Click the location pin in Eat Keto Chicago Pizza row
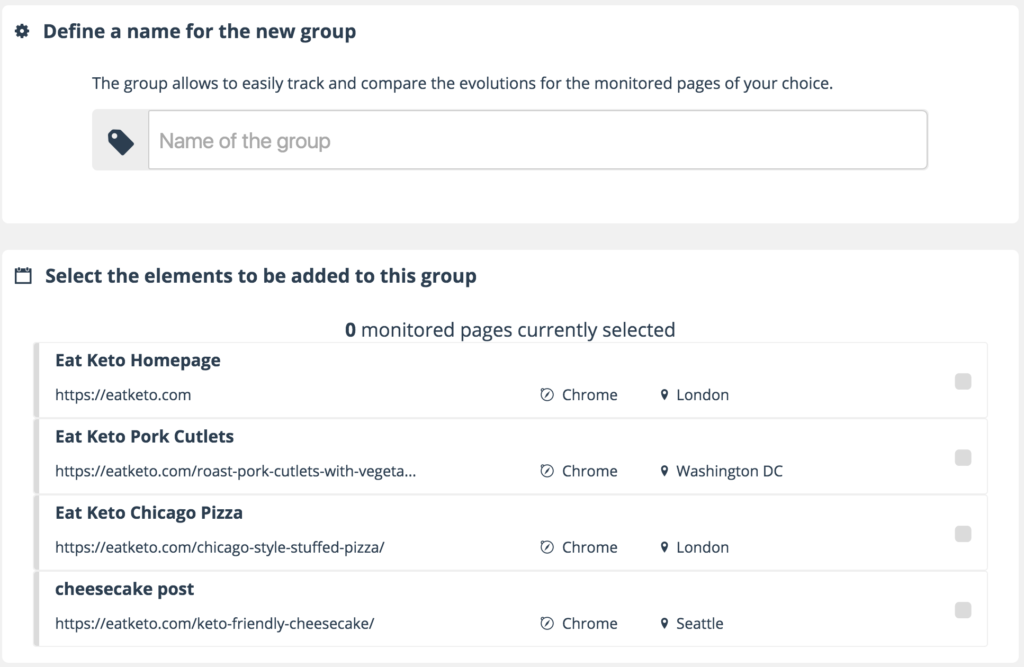The height and width of the screenshot is (667, 1024). (664, 547)
